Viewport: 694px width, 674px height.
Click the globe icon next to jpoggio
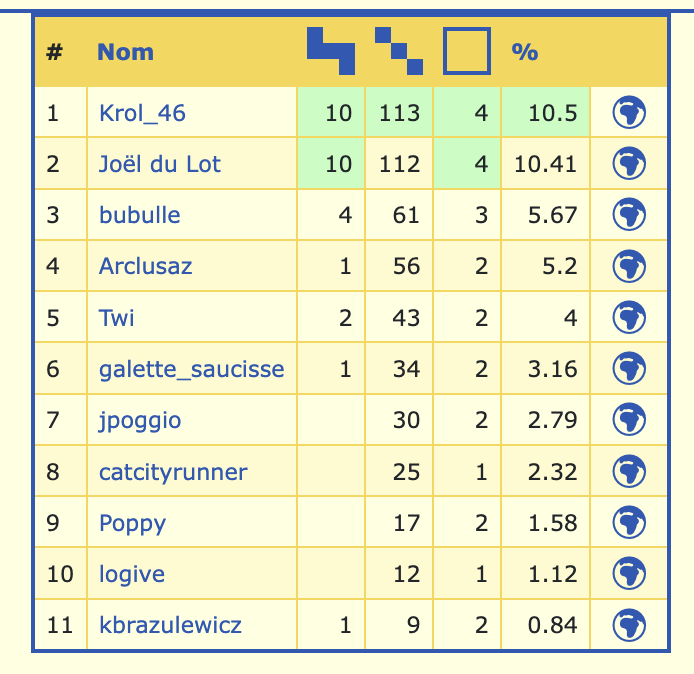628,420
